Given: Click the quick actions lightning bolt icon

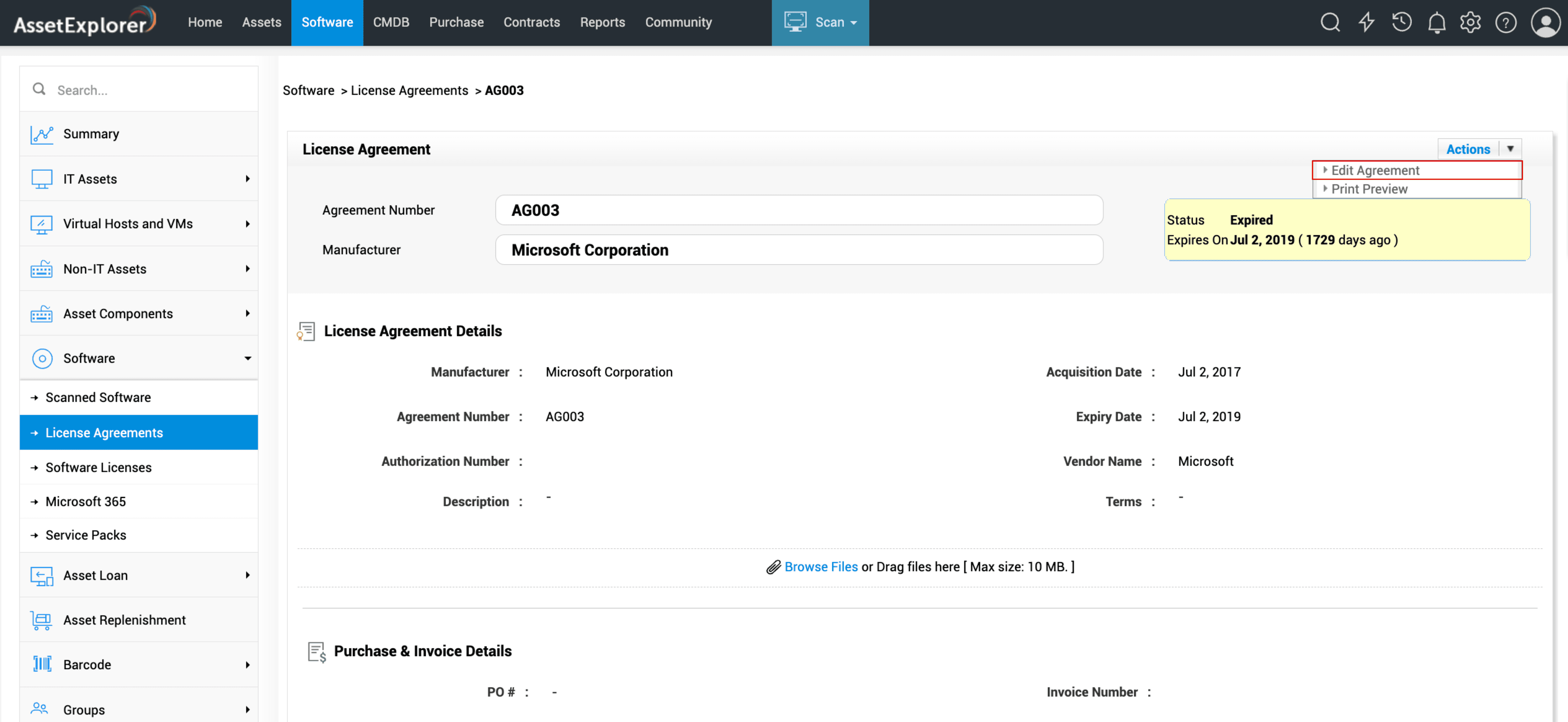Looking at the screenshot, I should point(1367,23).
